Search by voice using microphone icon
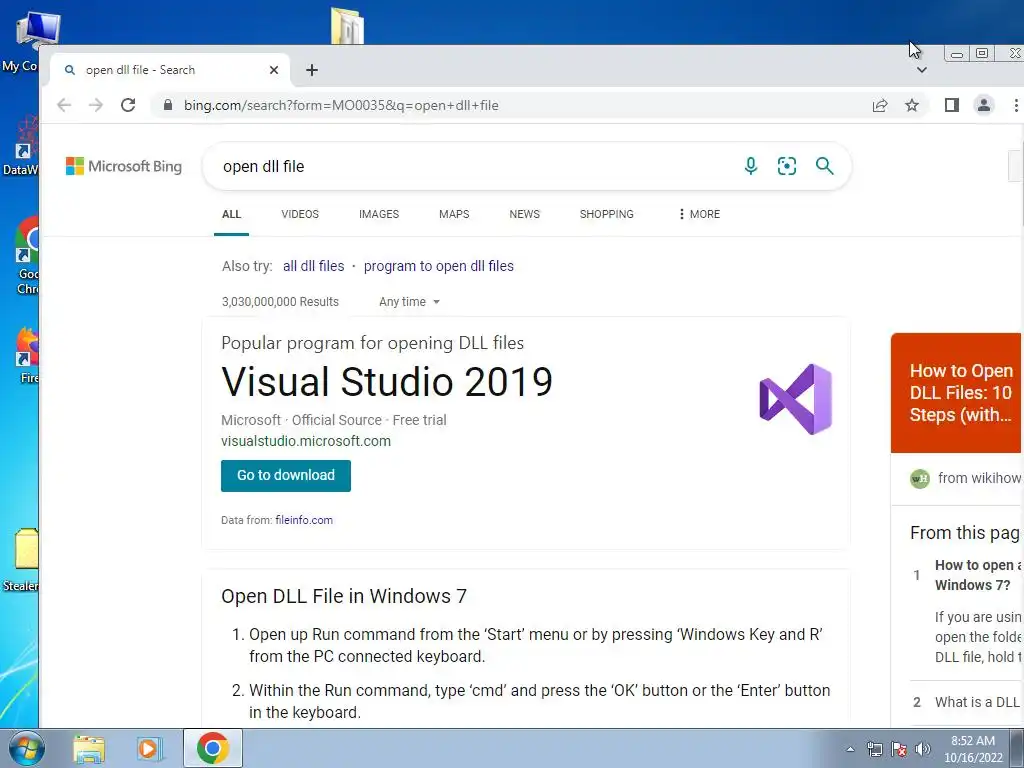The width and height of the screenshot is (1024, 768). (x=751, y=166)
